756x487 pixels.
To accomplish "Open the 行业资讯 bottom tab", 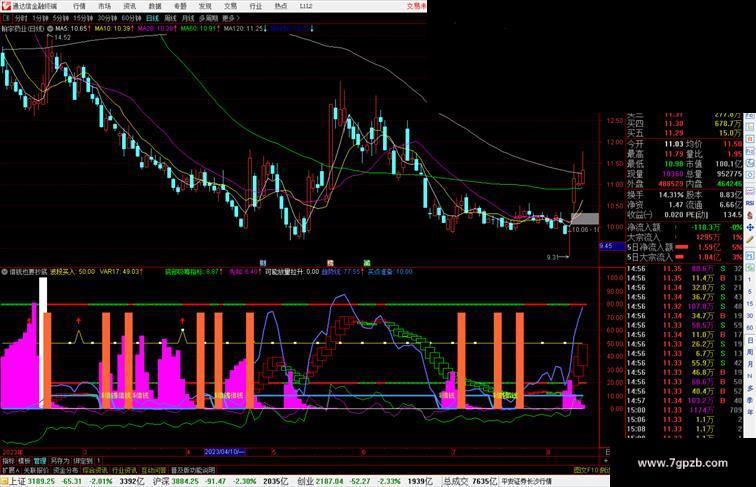I will [124, 470].
